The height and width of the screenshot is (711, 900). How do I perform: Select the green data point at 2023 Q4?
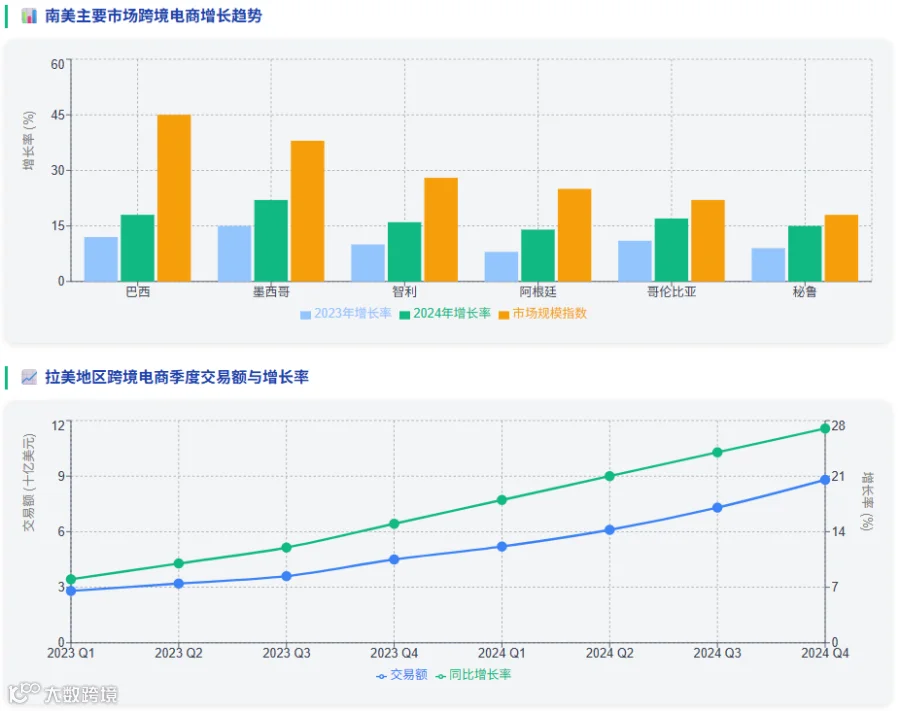click(x=394, y=524)
